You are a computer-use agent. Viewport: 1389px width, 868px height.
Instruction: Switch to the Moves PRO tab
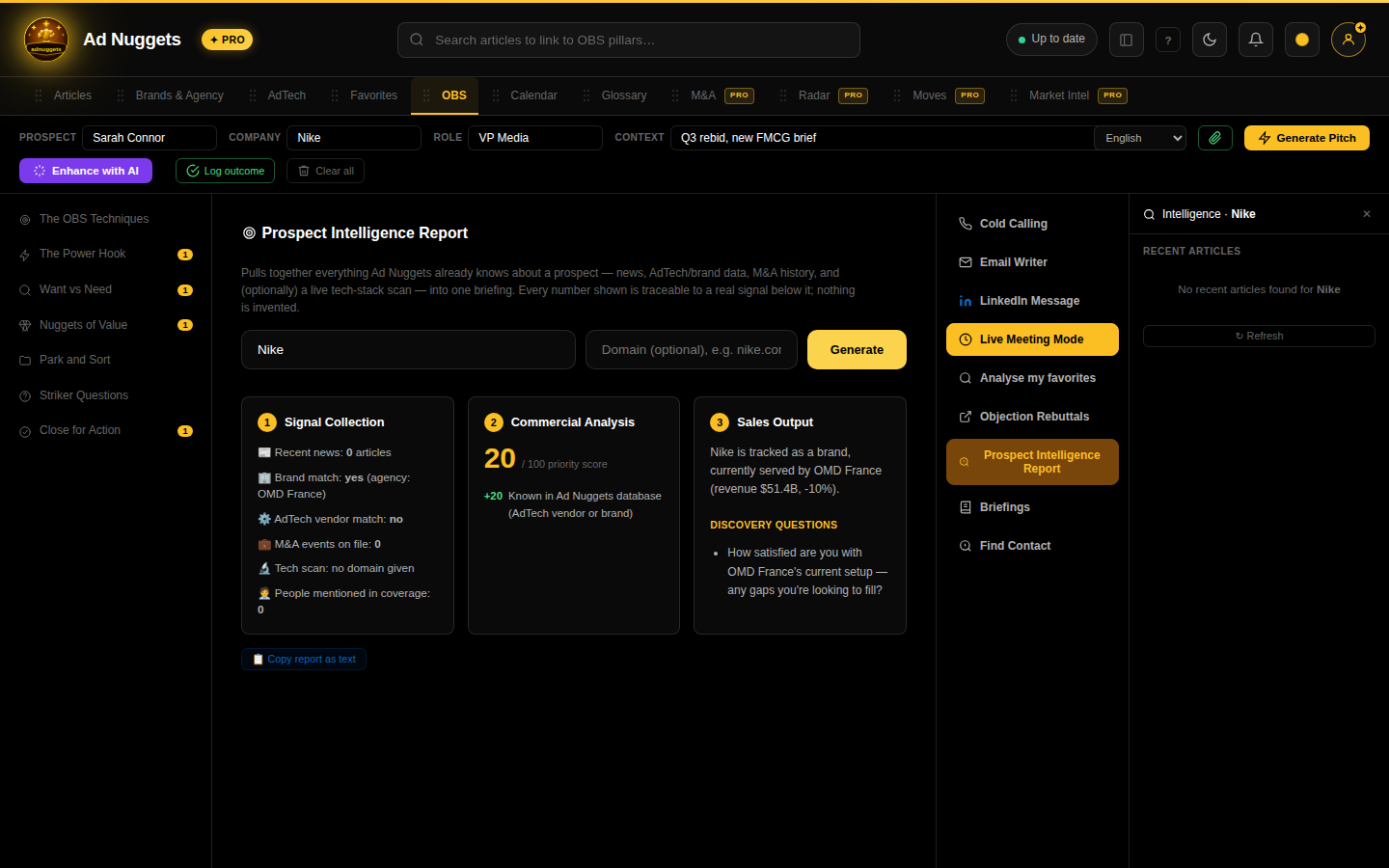pos(939,95)
